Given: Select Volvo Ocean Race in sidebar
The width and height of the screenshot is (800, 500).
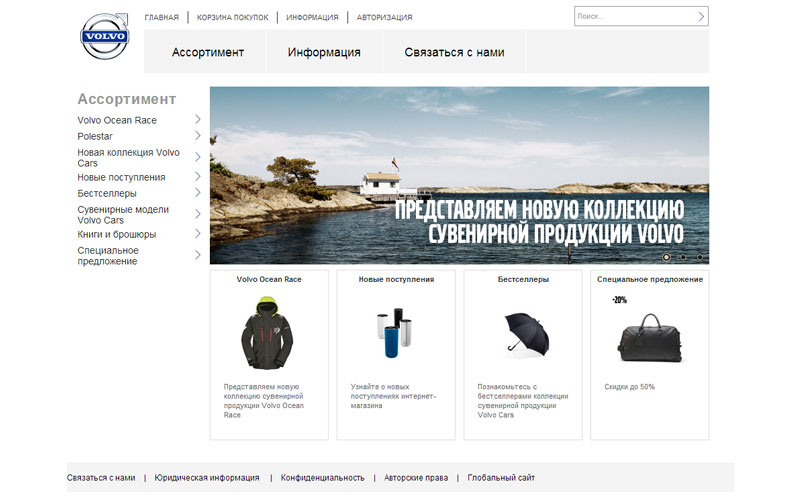Looking at the screenshot, I should click(117, 120).
